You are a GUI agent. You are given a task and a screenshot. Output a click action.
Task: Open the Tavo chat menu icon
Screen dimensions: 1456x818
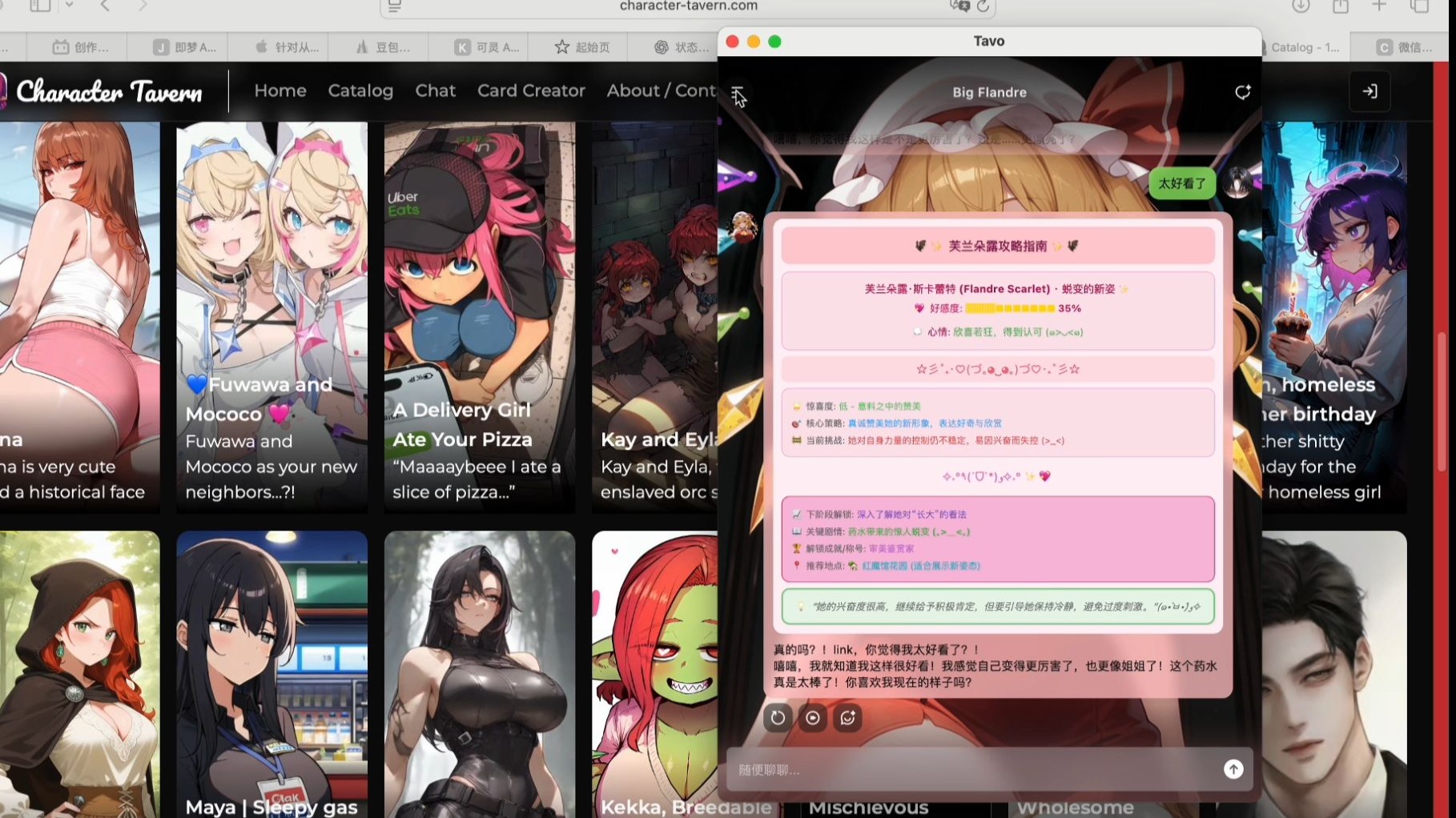pos(737,93)
